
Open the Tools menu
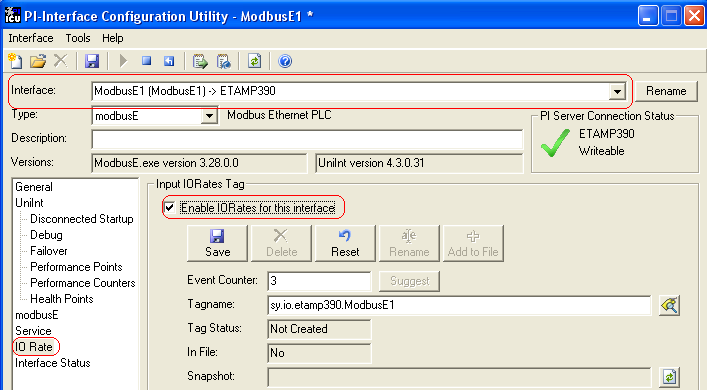click(x=78, y=38)
